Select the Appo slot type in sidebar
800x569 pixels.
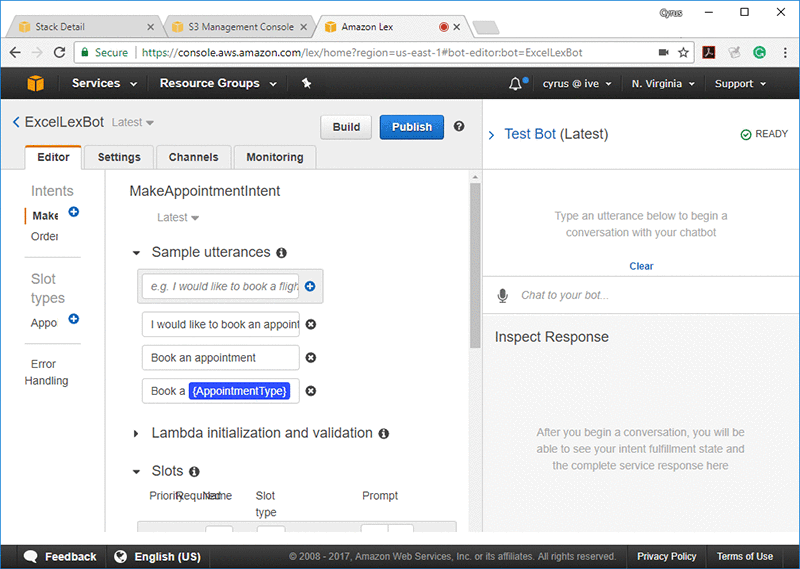pos(44,323)
